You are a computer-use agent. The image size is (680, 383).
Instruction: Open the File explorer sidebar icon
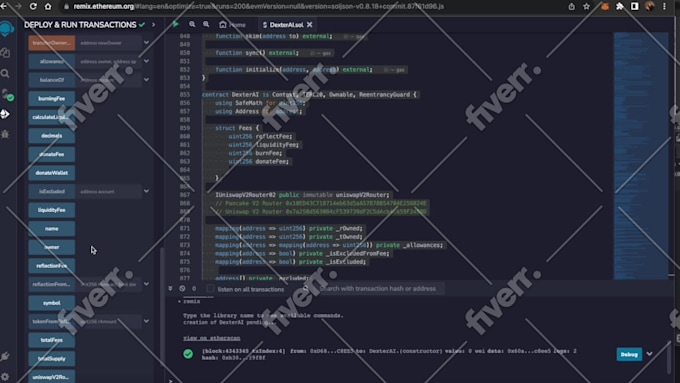pyautogui.click(x=5, y=53)
